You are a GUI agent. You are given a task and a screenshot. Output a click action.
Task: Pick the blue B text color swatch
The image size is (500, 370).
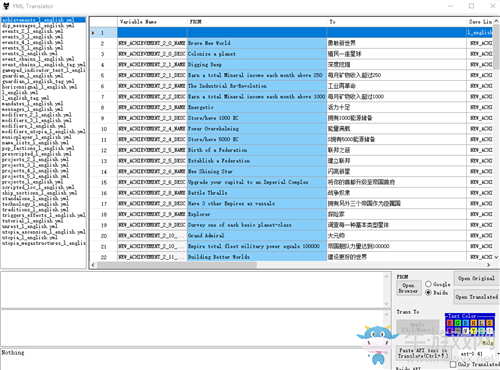click(x=466, y=323)
